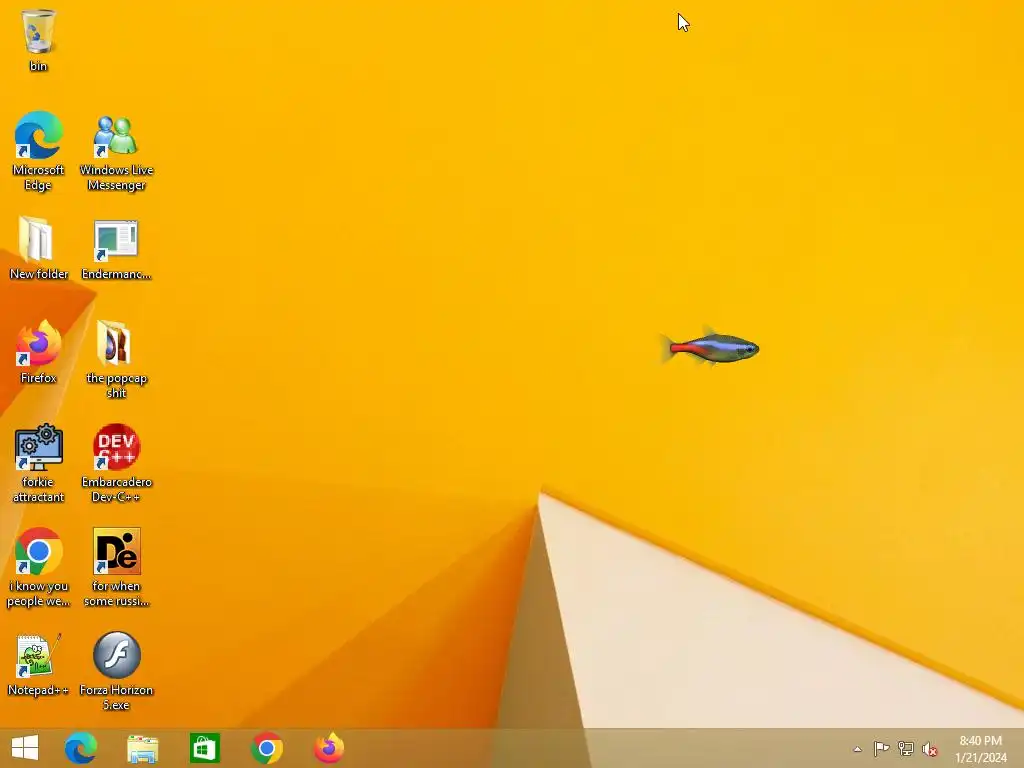Select the Endermanc... desktop shortcut

click(116, 248)
